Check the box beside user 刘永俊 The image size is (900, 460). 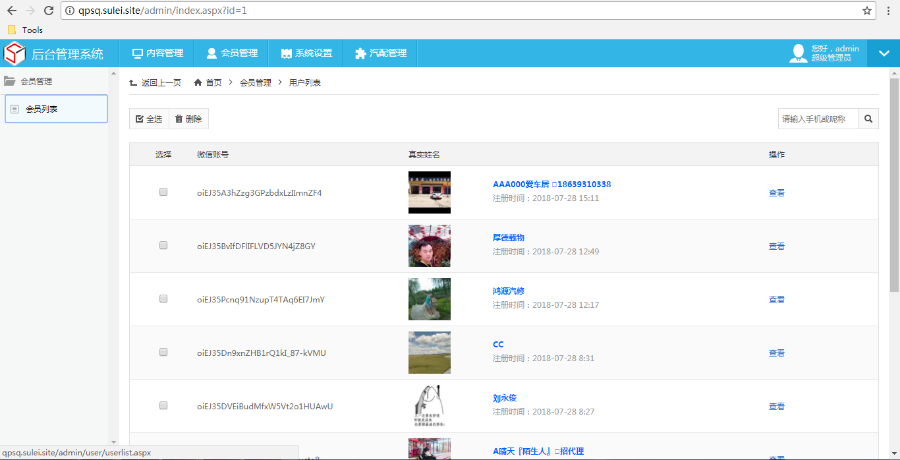(163, 405)
